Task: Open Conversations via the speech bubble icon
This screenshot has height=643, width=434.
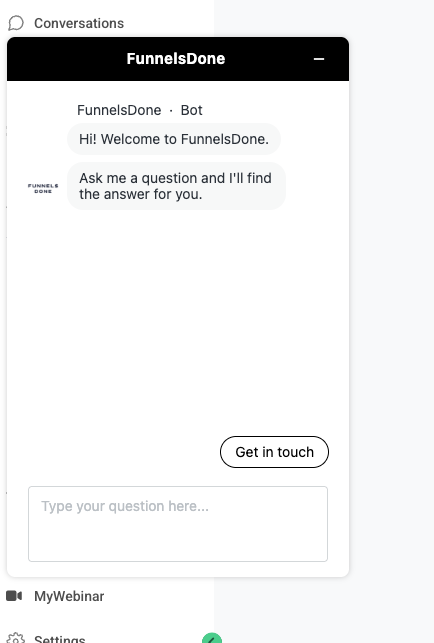Action: pos(16,23)
